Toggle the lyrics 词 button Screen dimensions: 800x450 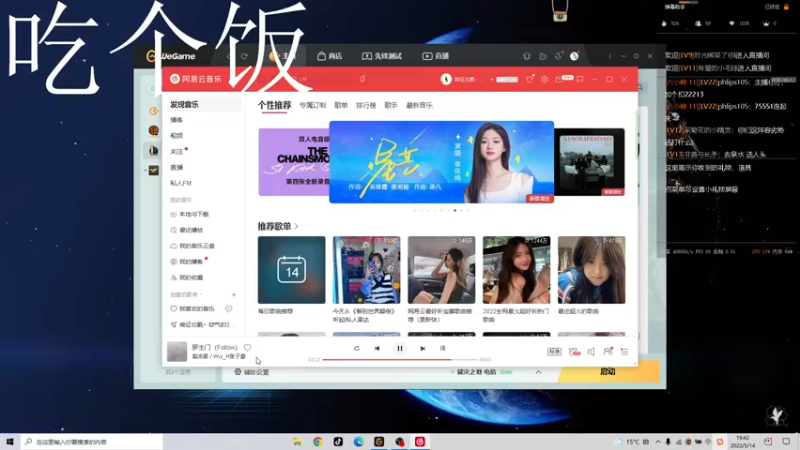tap(442, 348)
